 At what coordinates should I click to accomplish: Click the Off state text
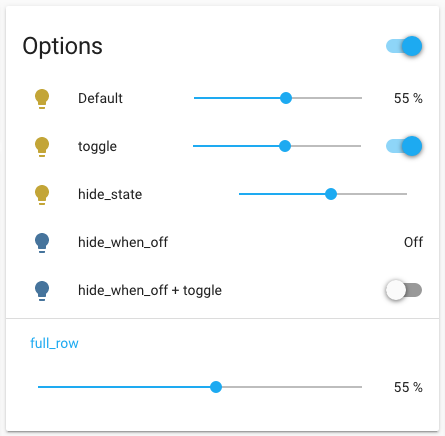coord(413,242)
